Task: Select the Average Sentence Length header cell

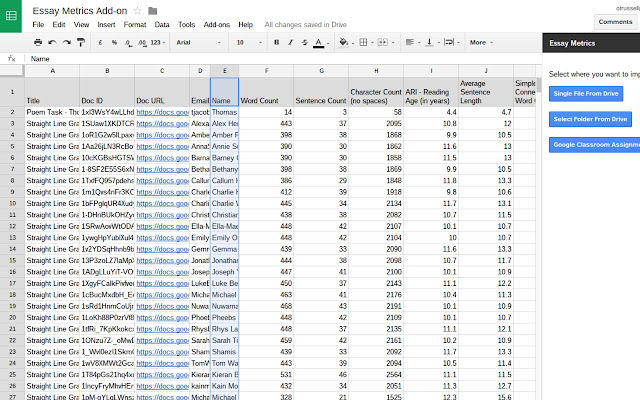Action: [x=486, y=92]
